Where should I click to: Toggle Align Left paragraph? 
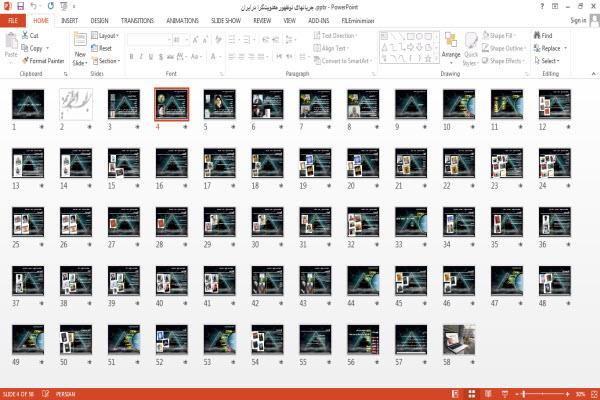(x=232, y=57)
